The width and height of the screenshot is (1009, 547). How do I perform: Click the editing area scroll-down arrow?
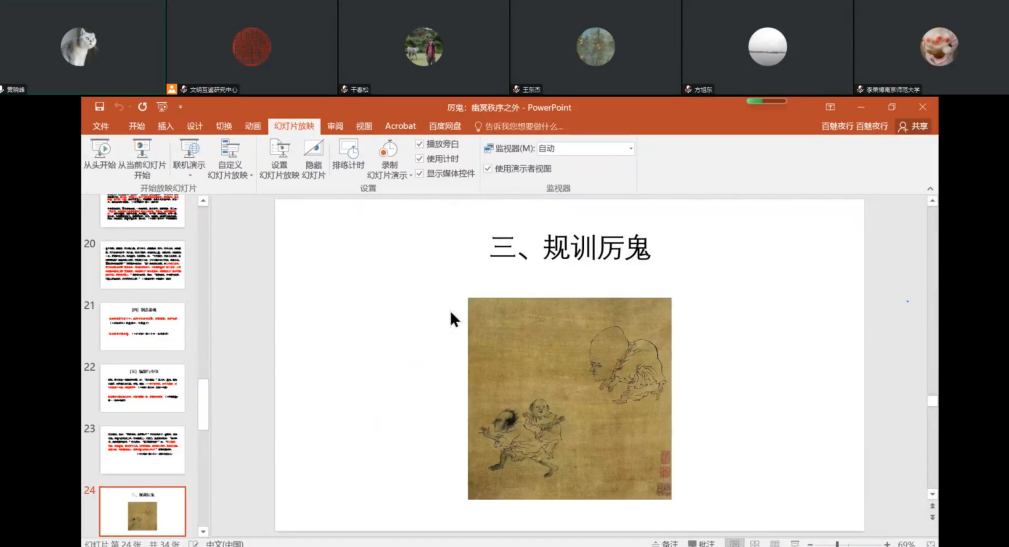tap(932, 494)
